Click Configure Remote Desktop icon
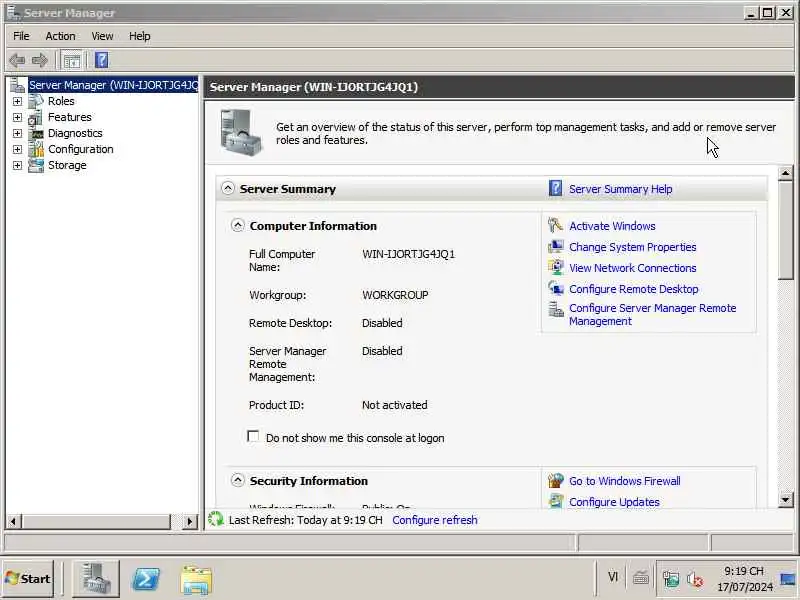Viewport: 800px width, 600px height. click(555, 288)
